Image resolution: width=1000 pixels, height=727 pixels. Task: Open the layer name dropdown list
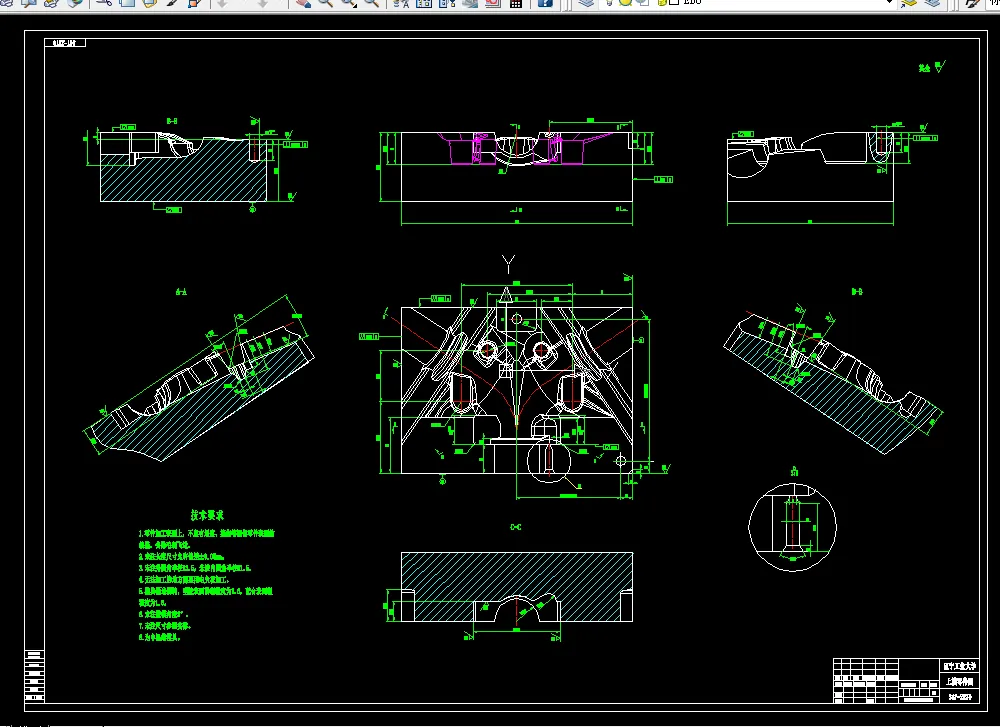coord(889,3)
